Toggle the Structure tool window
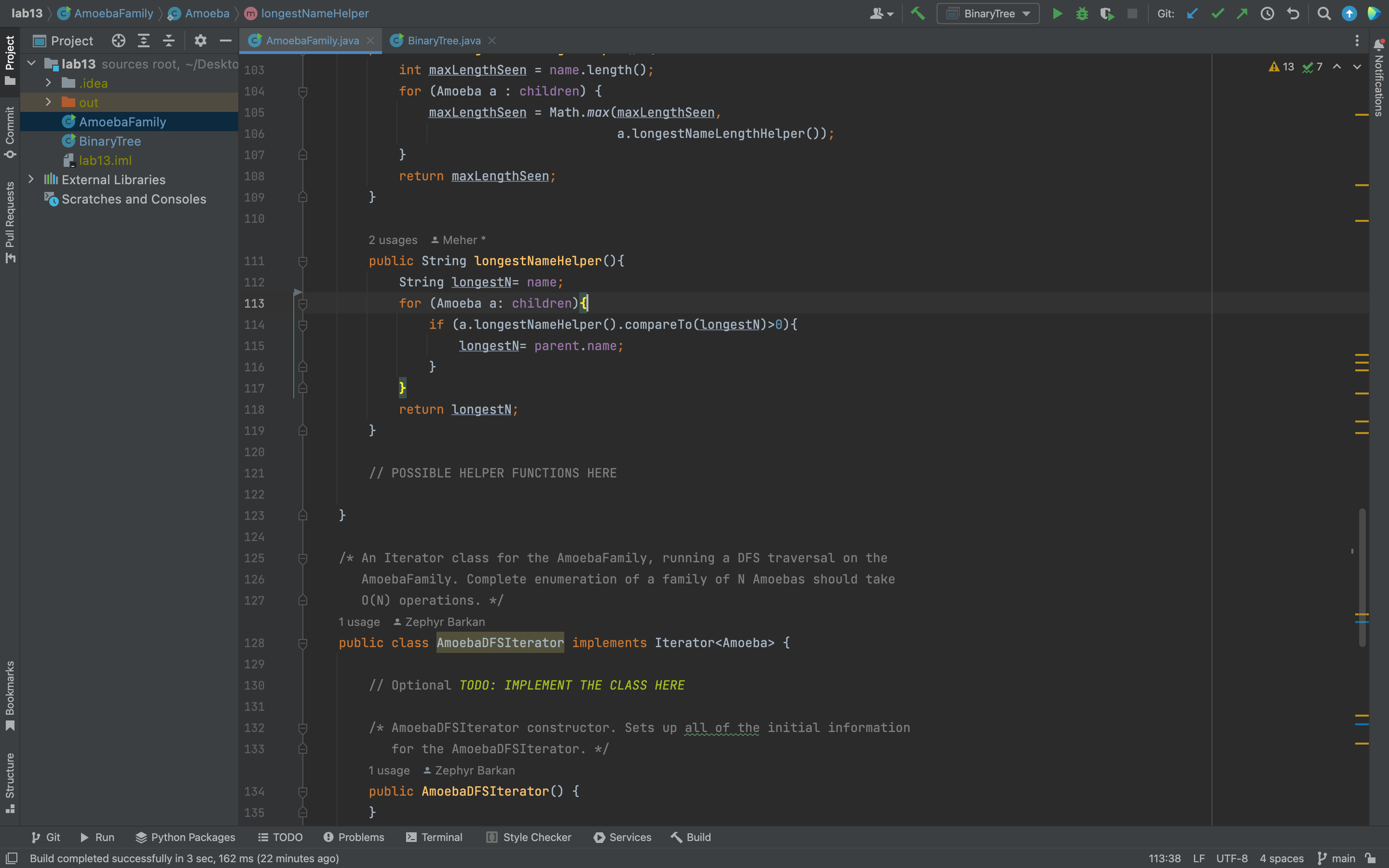 tap(10, 783)
